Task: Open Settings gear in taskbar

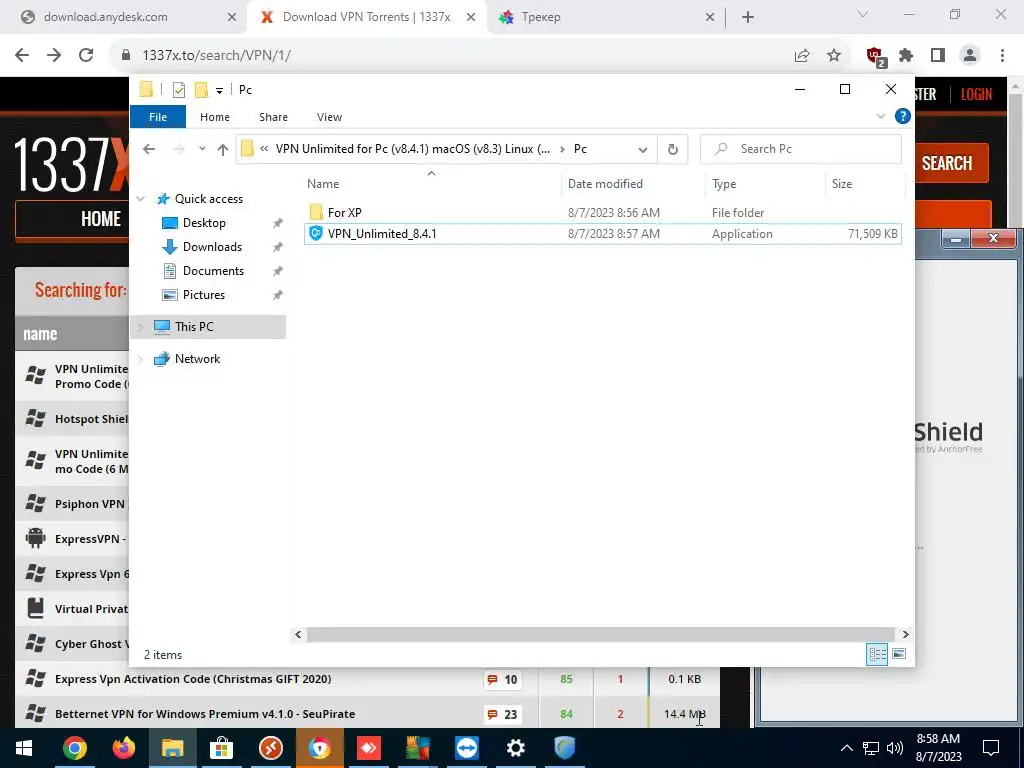Action: [x=515, y=748]
